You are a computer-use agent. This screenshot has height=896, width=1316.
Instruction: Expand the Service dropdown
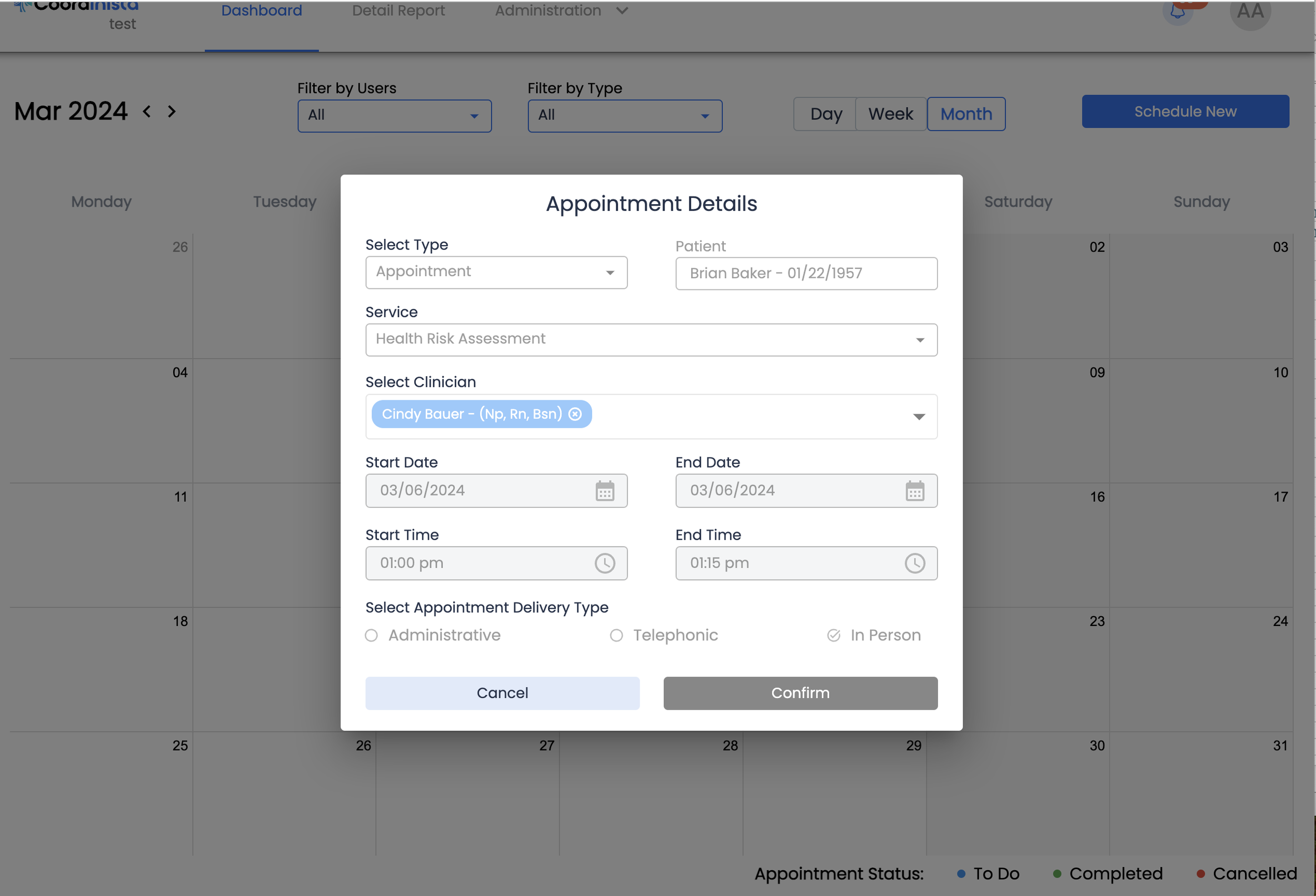[651, 339]
